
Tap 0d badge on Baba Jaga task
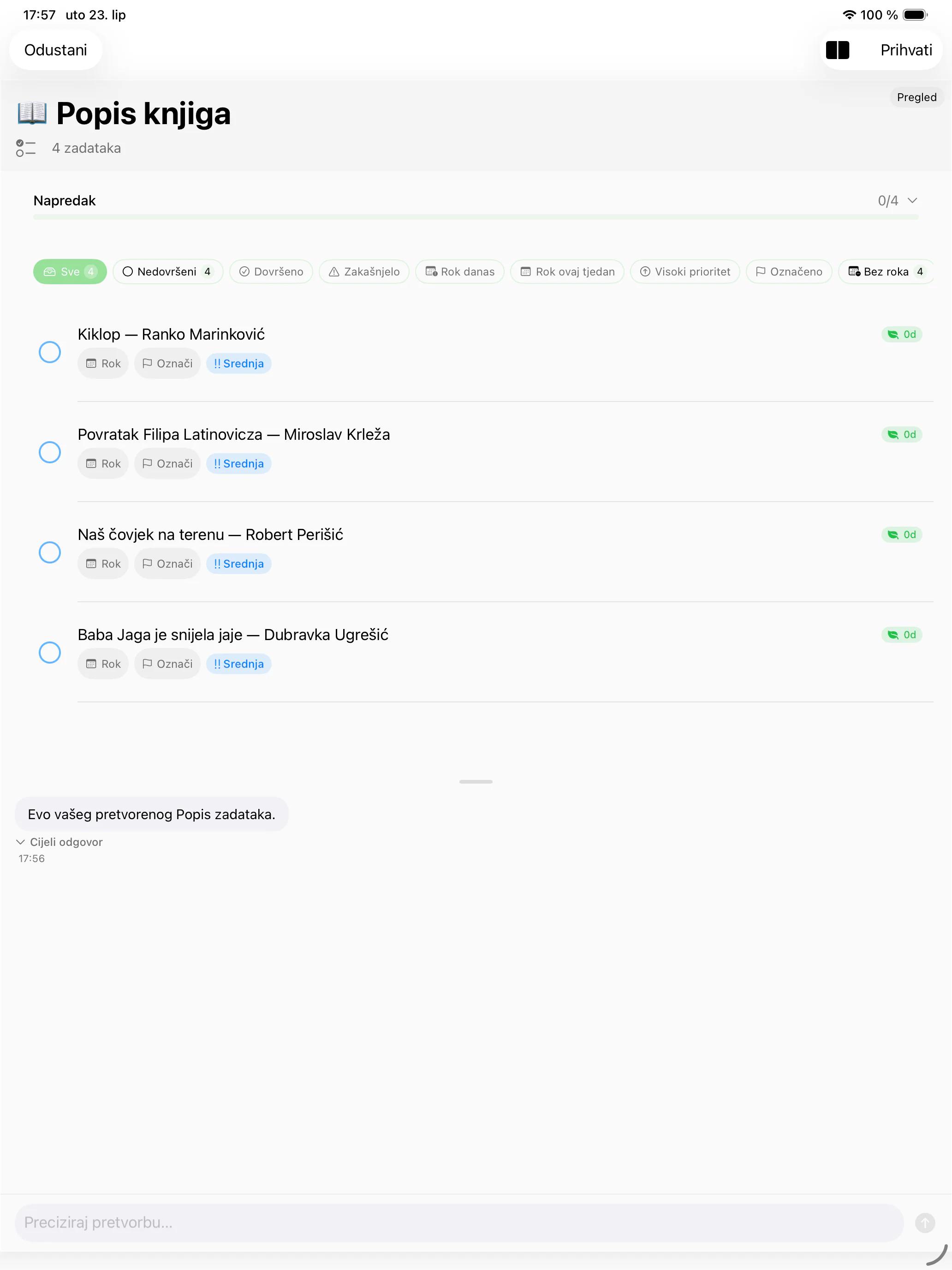tap(902, 635)
